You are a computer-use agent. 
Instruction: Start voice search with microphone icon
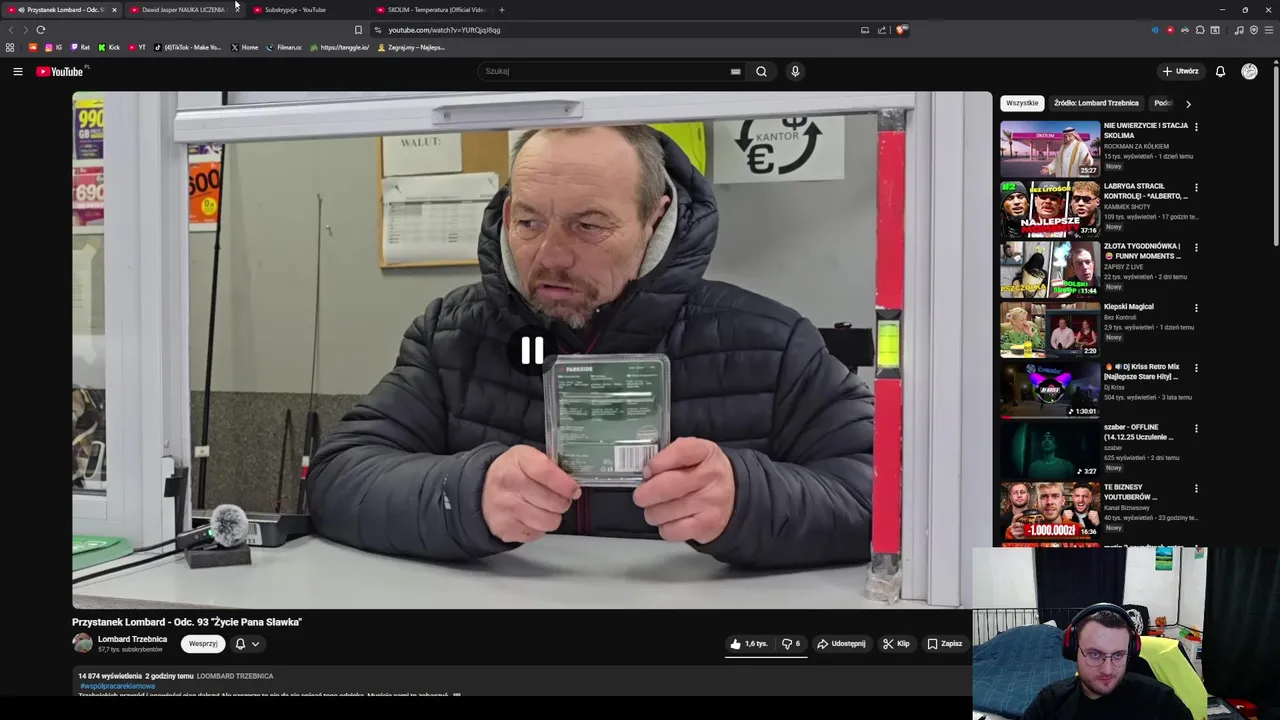tap(795, 71)
